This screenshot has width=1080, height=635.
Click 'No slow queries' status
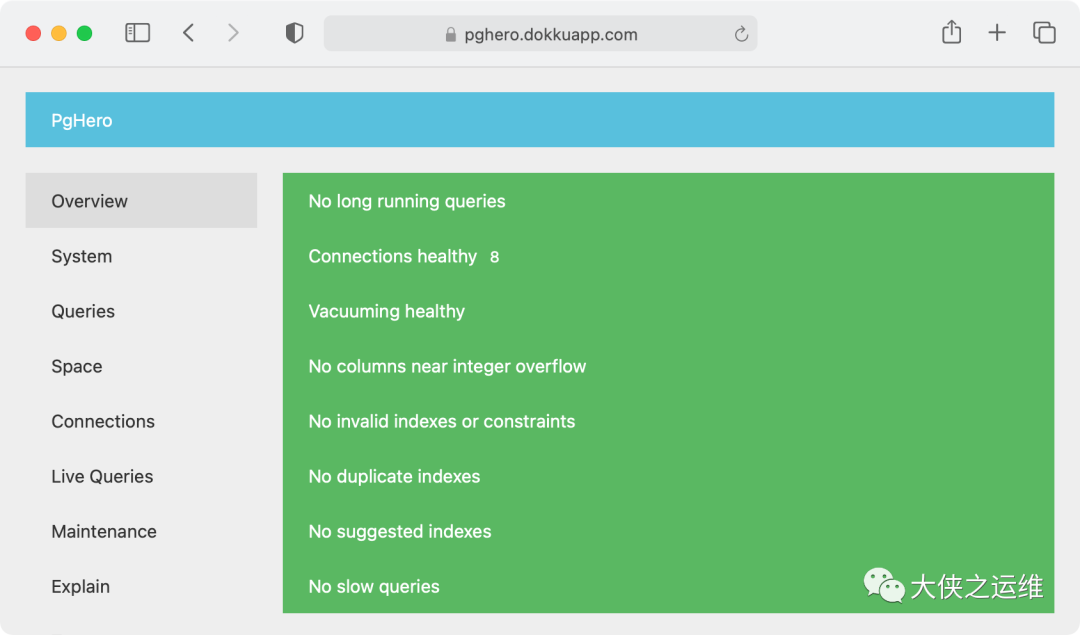[x=373, y=587]
